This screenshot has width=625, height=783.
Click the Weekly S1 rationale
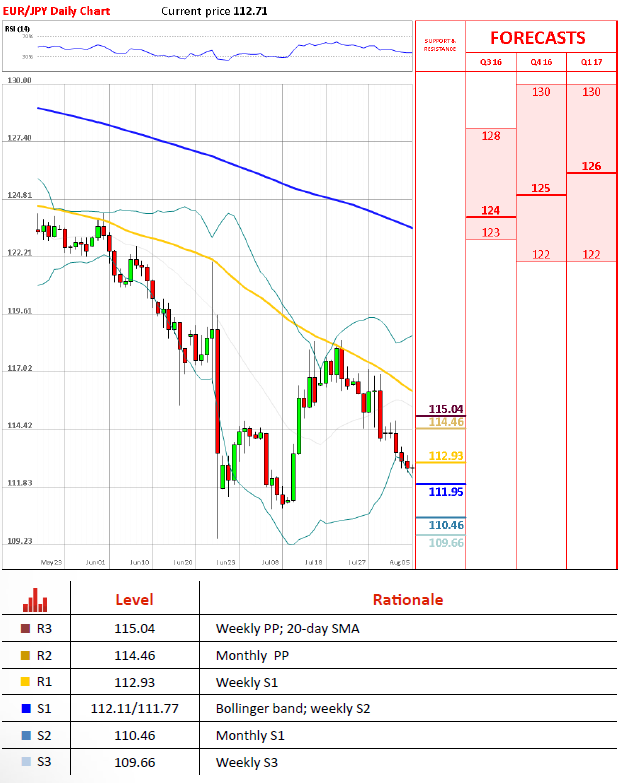click(247, 682)
